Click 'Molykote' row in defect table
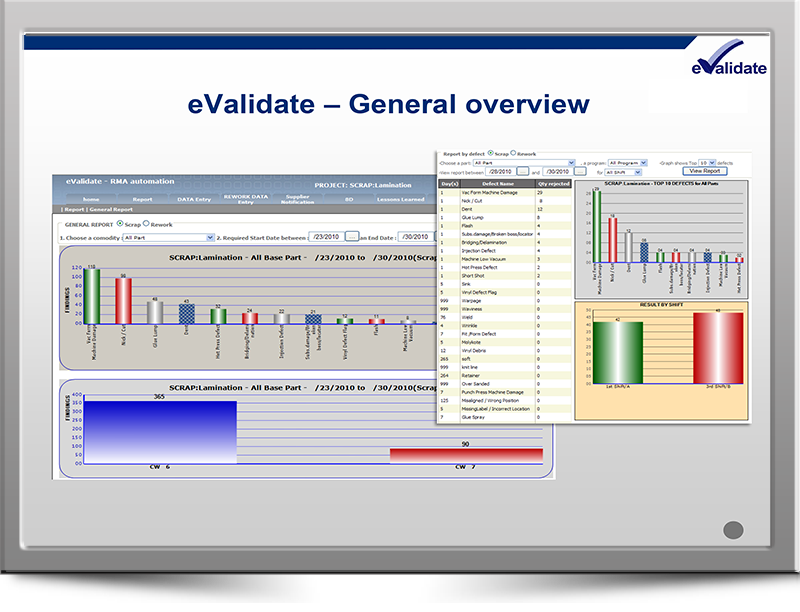 click(505, 342)
